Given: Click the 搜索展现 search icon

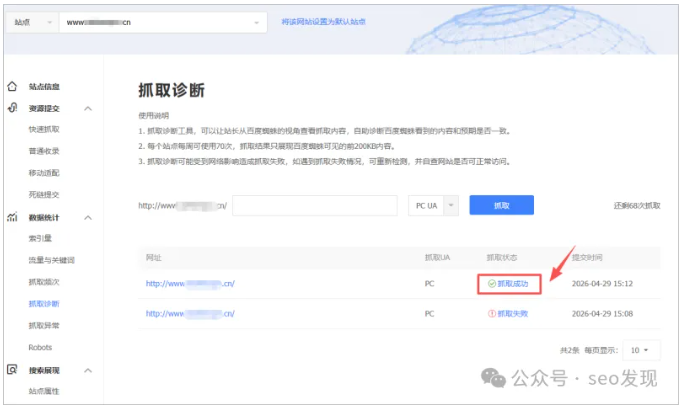Looking at the screenshot, I should 12,370.
